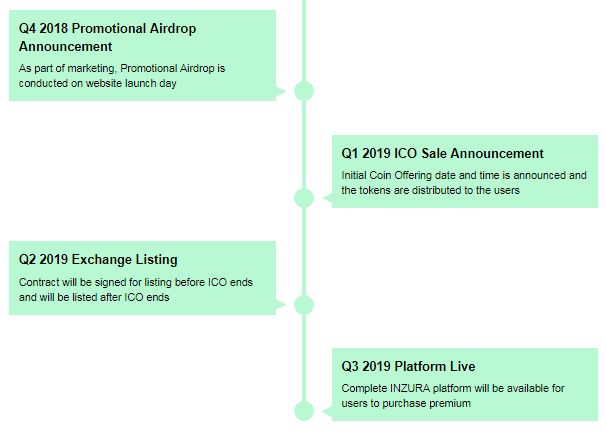Click the ICO Sale card's pointer arrow
This screenshot has width=606, height=436.
click(327, 199)
